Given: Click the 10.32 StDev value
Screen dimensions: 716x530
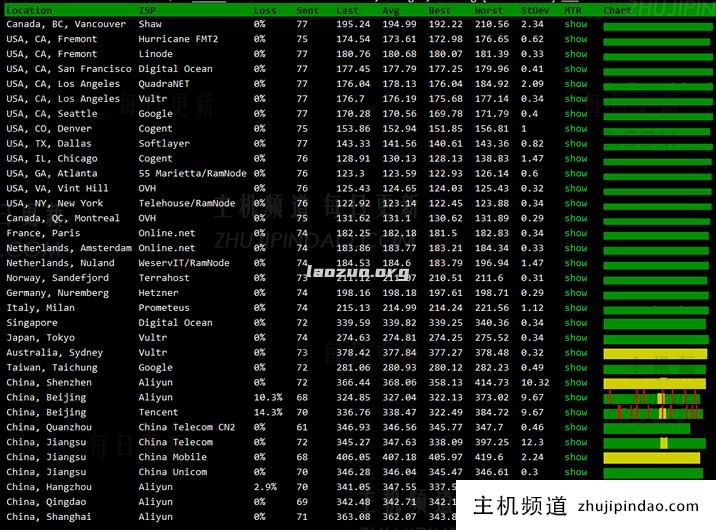Looking at the screenshot, I should 535,383.
